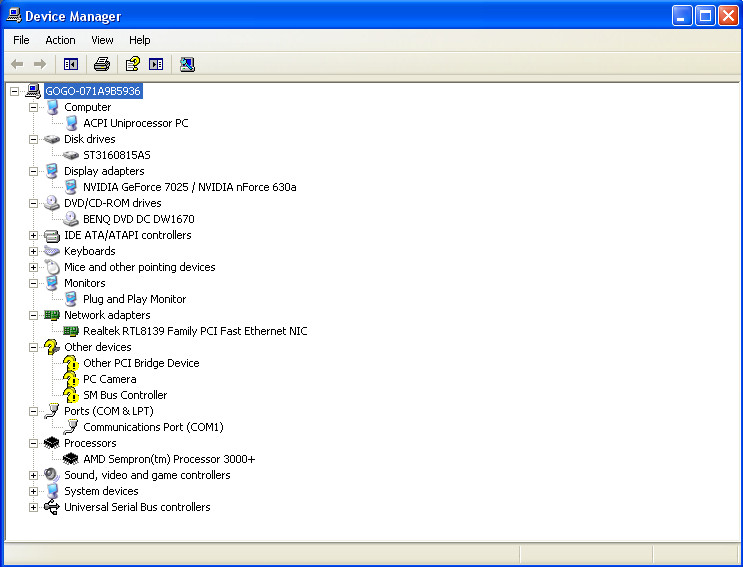The width and height of the screenshot is (743, 567).
Task: Open the Help menu
Action: click(139, 40)
